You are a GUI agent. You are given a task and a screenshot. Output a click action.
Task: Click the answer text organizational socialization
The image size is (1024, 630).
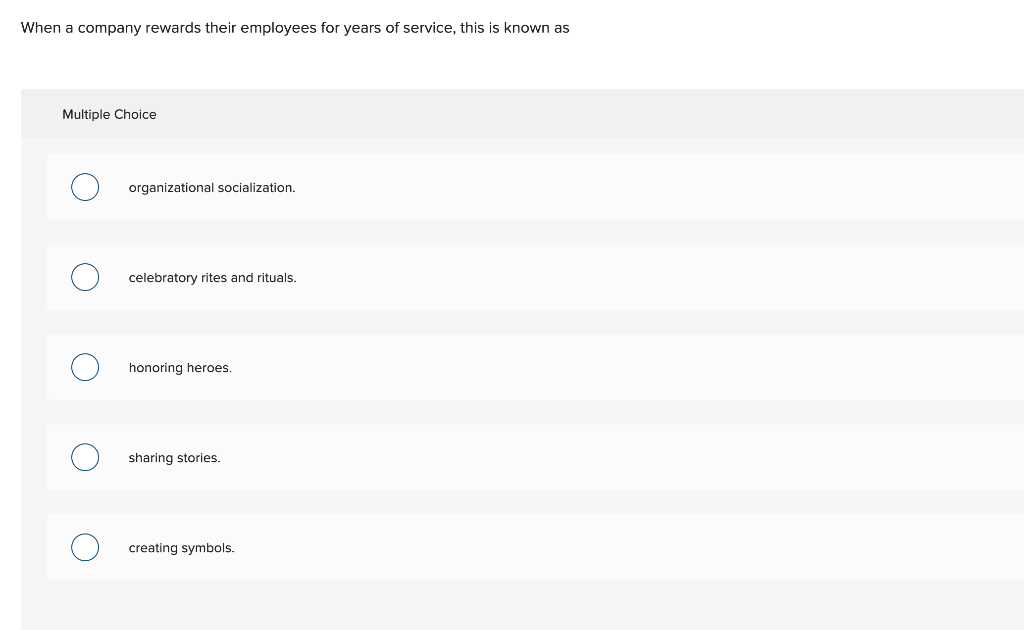211,187
